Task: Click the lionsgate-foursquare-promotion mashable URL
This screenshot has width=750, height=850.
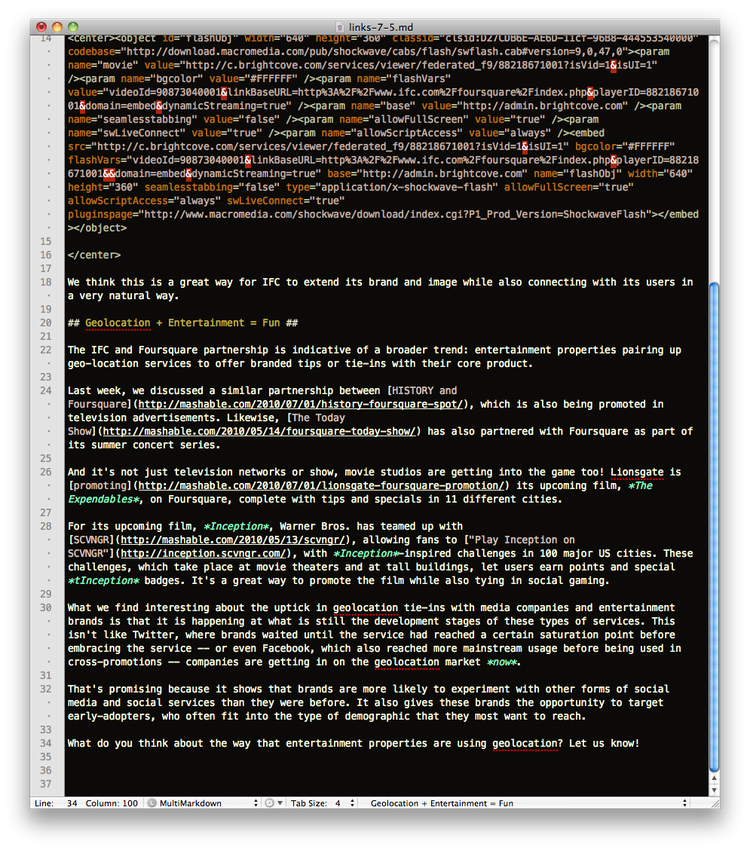Action: tap(321, 486)
